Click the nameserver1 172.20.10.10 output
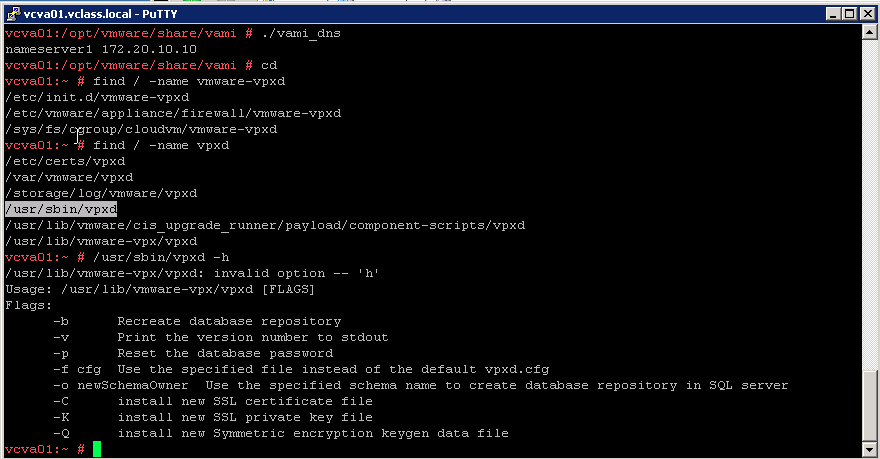 101,49
